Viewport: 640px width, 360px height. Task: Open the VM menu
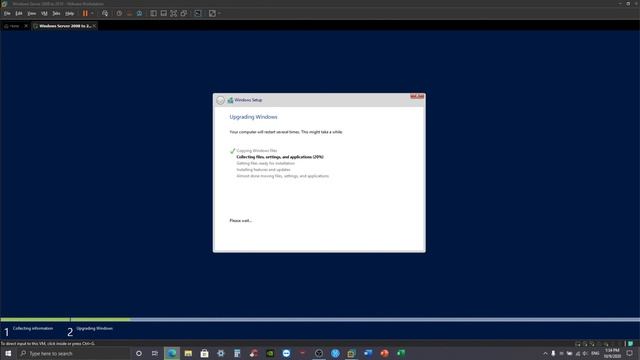point(44,13)
